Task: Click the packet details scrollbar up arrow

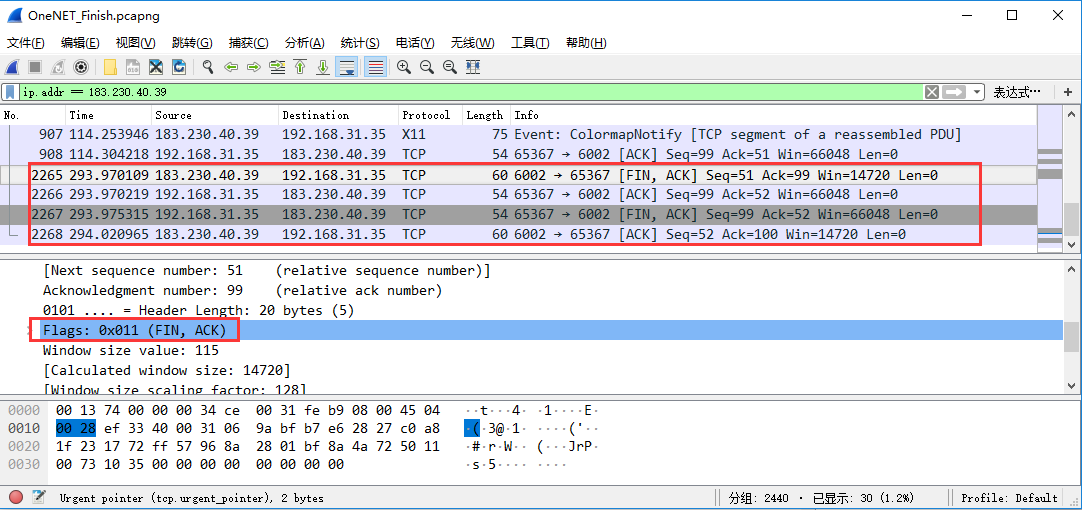Action: coord(1071,269)
